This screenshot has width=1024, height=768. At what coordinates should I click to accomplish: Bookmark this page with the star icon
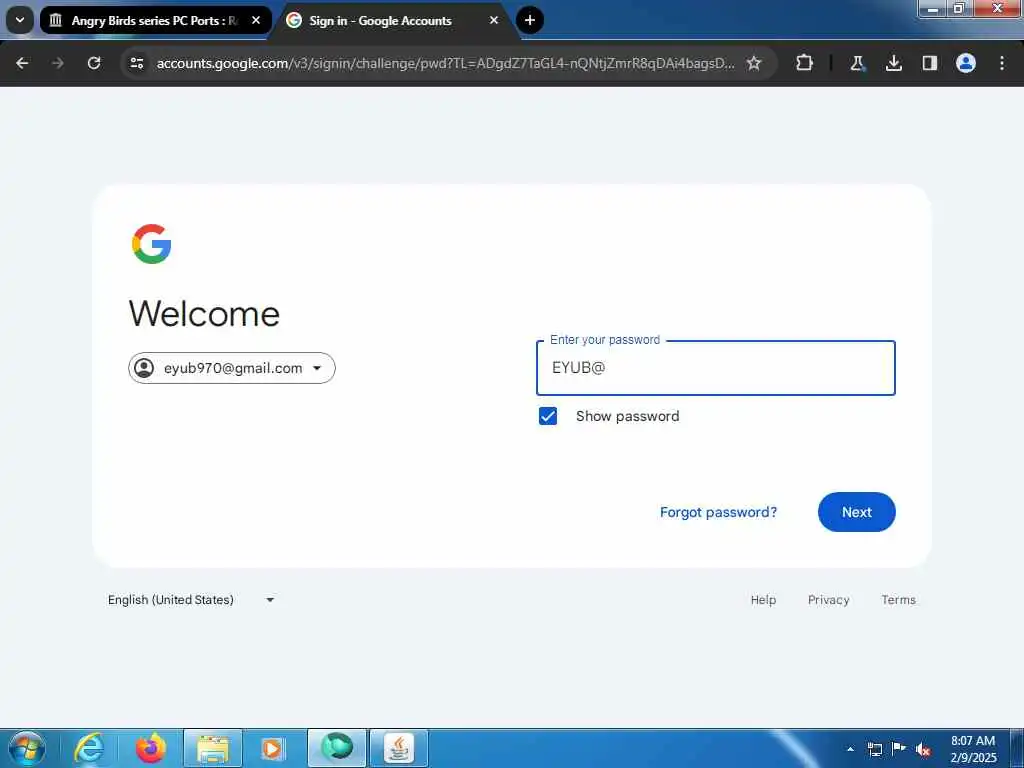754,63
